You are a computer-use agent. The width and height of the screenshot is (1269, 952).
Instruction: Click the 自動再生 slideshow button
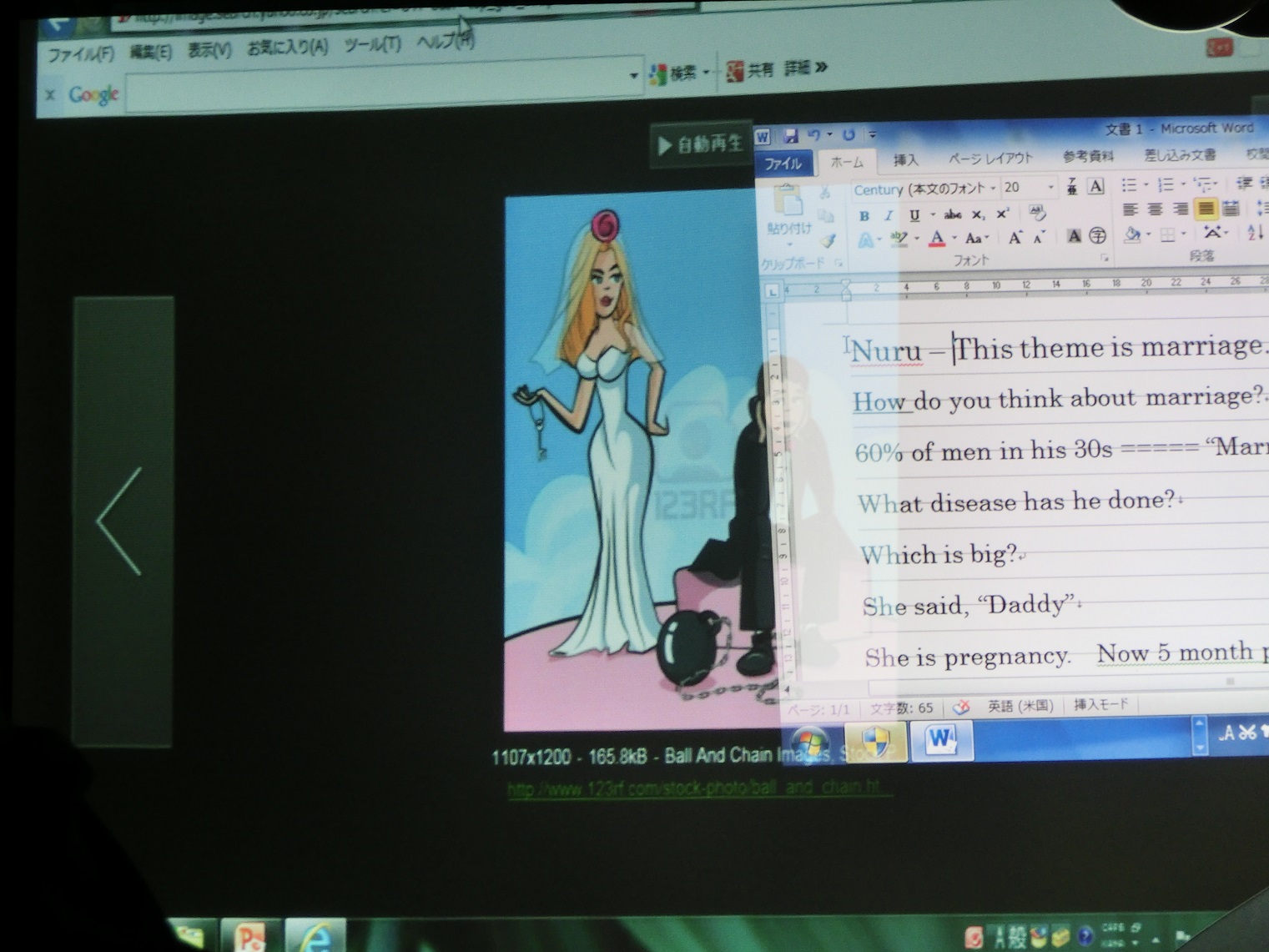(x=701, y=144)
